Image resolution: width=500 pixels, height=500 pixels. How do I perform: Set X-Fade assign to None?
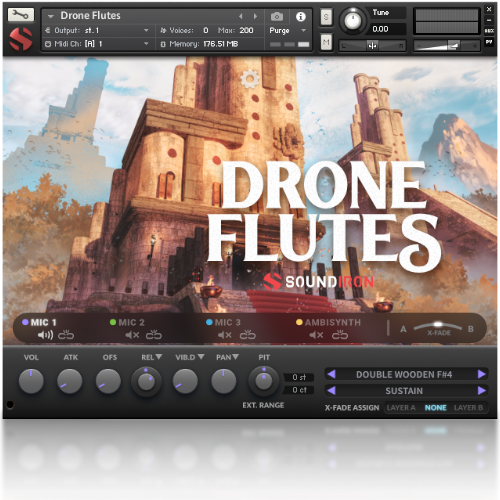435,408
